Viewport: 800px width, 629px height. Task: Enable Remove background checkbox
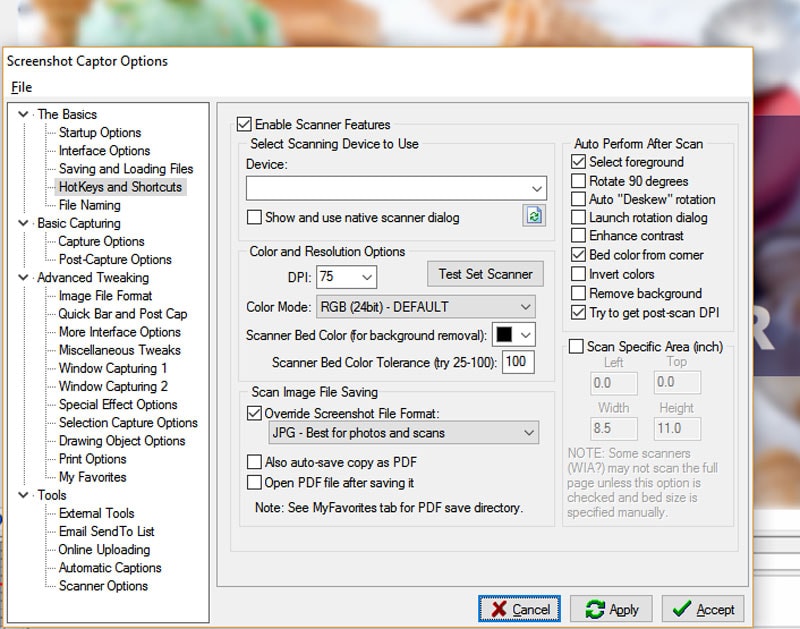578,293
